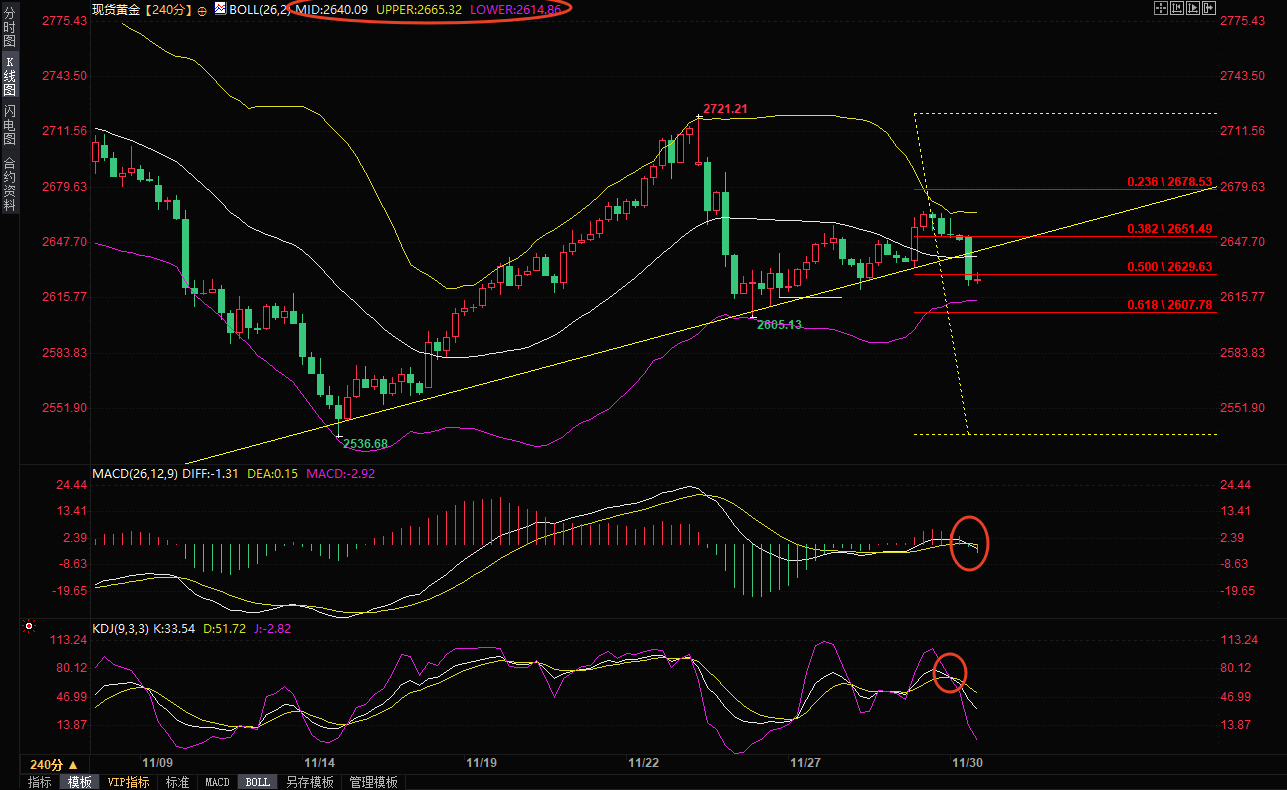The width and height of the screenshot is (1287, 790).
Task: Open the VIP指标 tab
Action: [x=129, y=782]
